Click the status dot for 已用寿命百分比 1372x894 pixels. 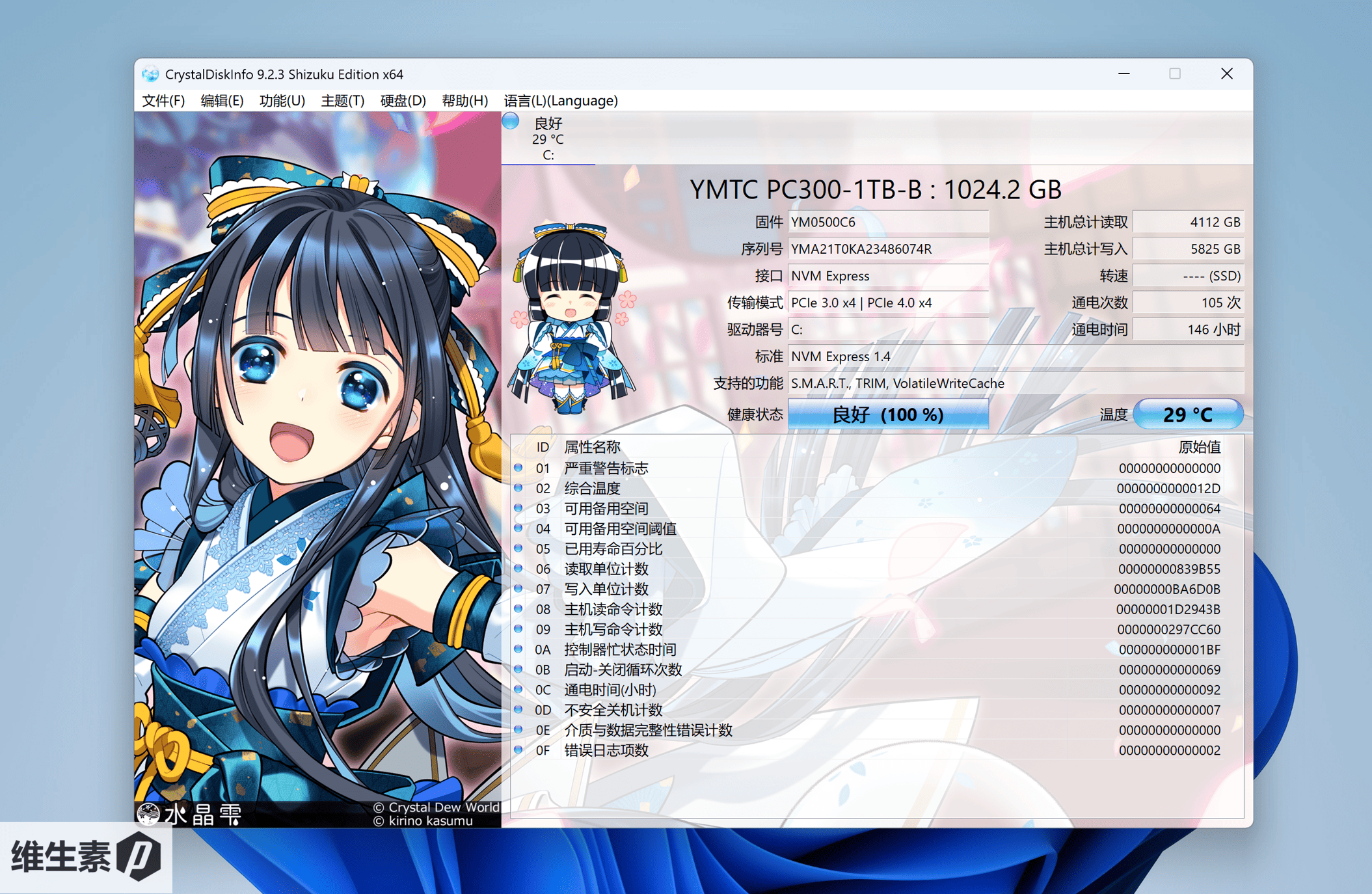(x=518, y=549)
